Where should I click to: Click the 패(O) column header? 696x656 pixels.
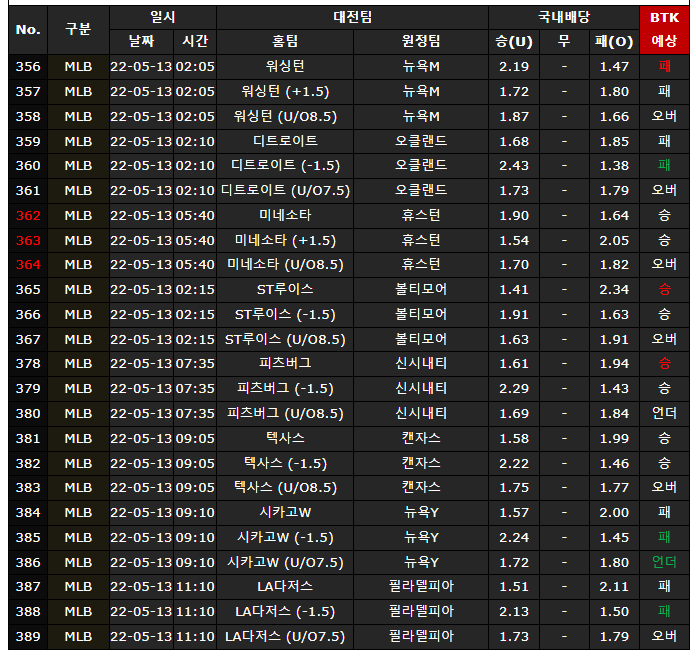pyautogui.click(x=614, y=42)
